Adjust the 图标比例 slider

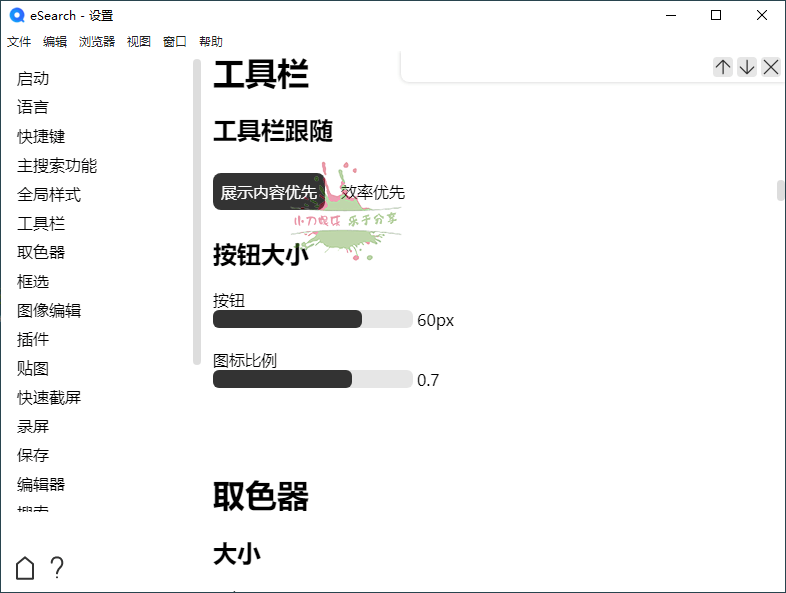pos(312,379)
